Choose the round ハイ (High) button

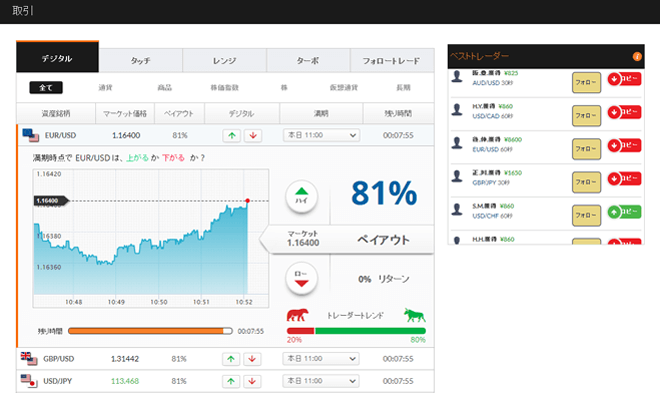(301, 196)
